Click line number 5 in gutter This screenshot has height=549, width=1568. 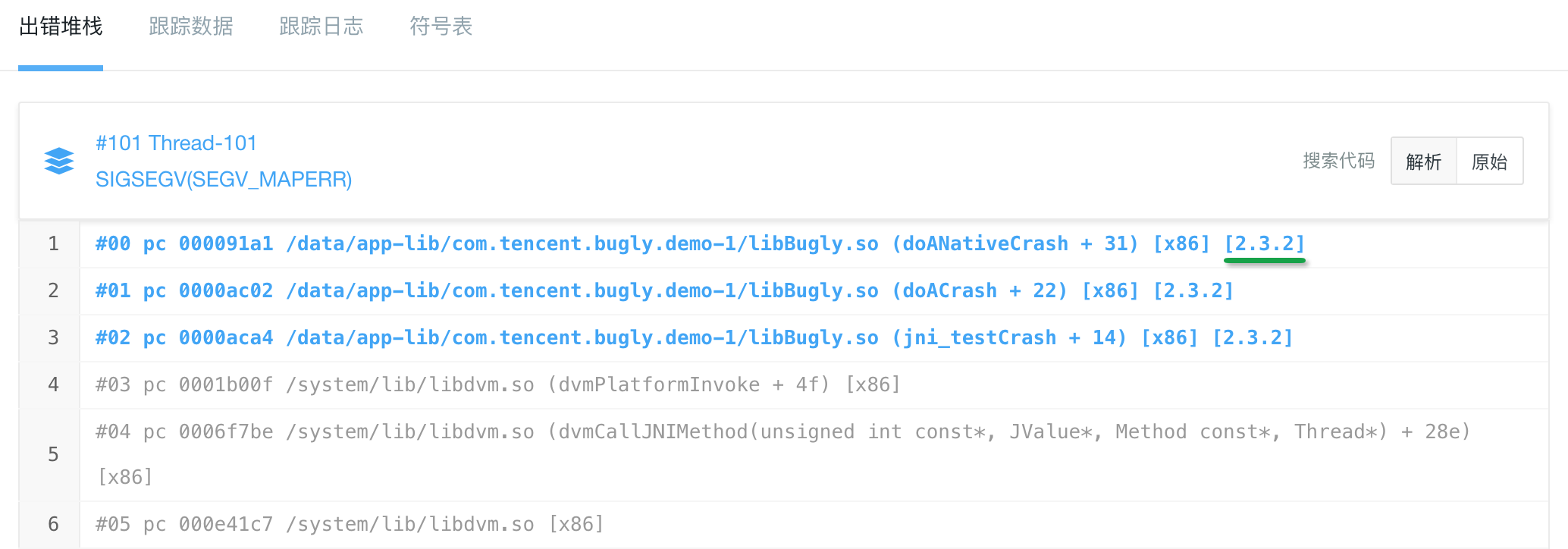click(53, 455)
